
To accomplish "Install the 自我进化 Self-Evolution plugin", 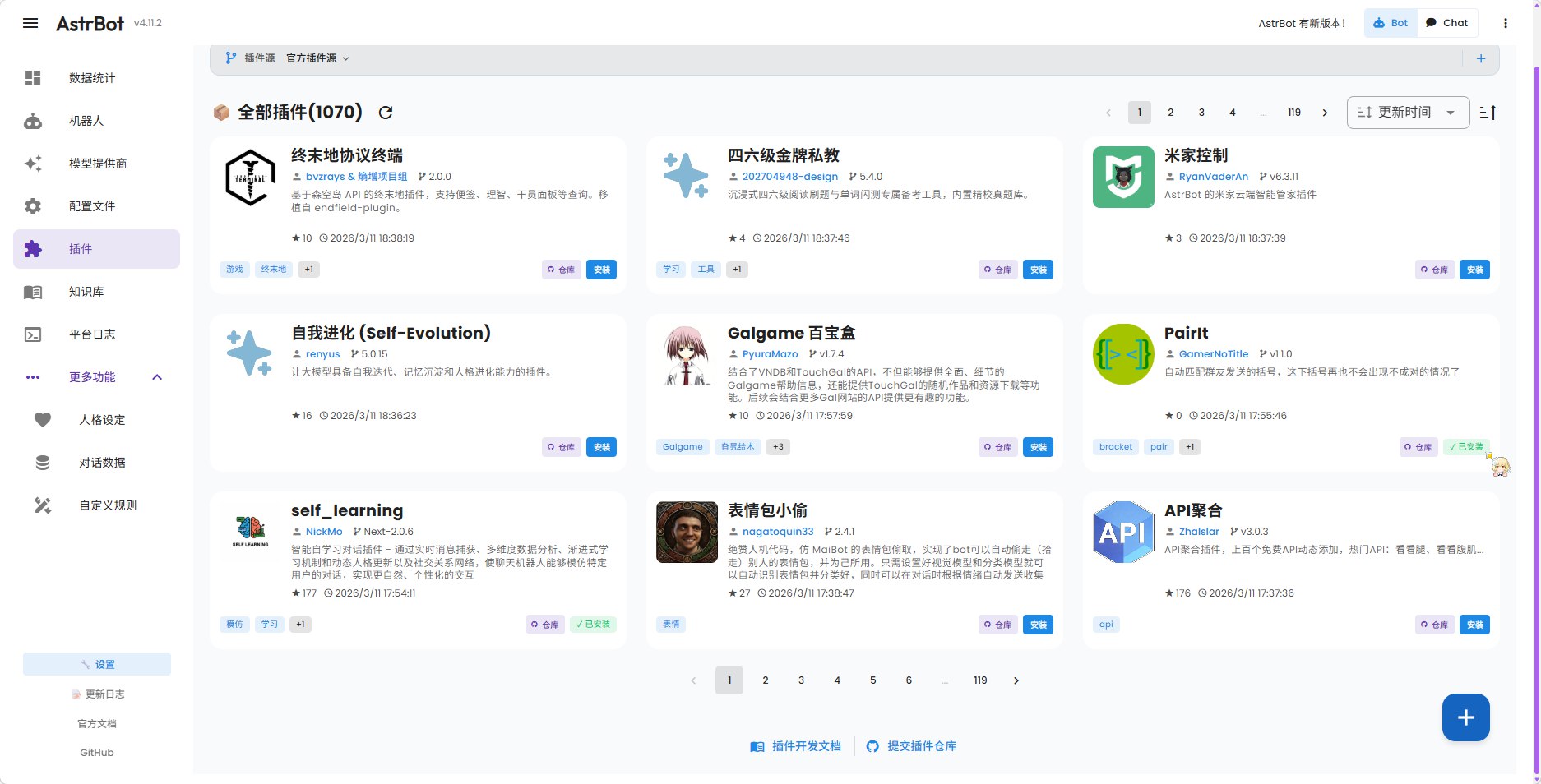I will tap(601, 447).
